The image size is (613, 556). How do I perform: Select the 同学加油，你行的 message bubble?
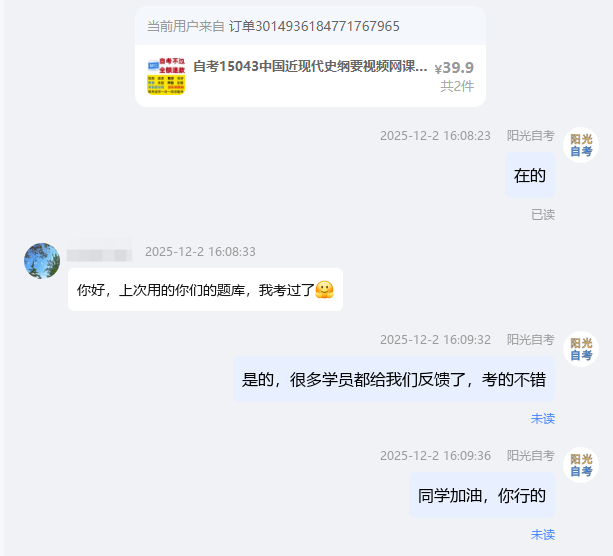tap(482, 495)
